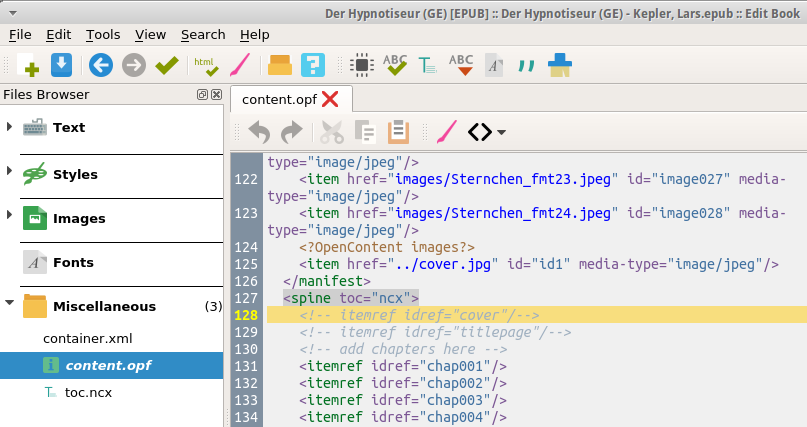Click the blue question mark help icon
Screen dimensions: 807x427
(x=313, y=66)
